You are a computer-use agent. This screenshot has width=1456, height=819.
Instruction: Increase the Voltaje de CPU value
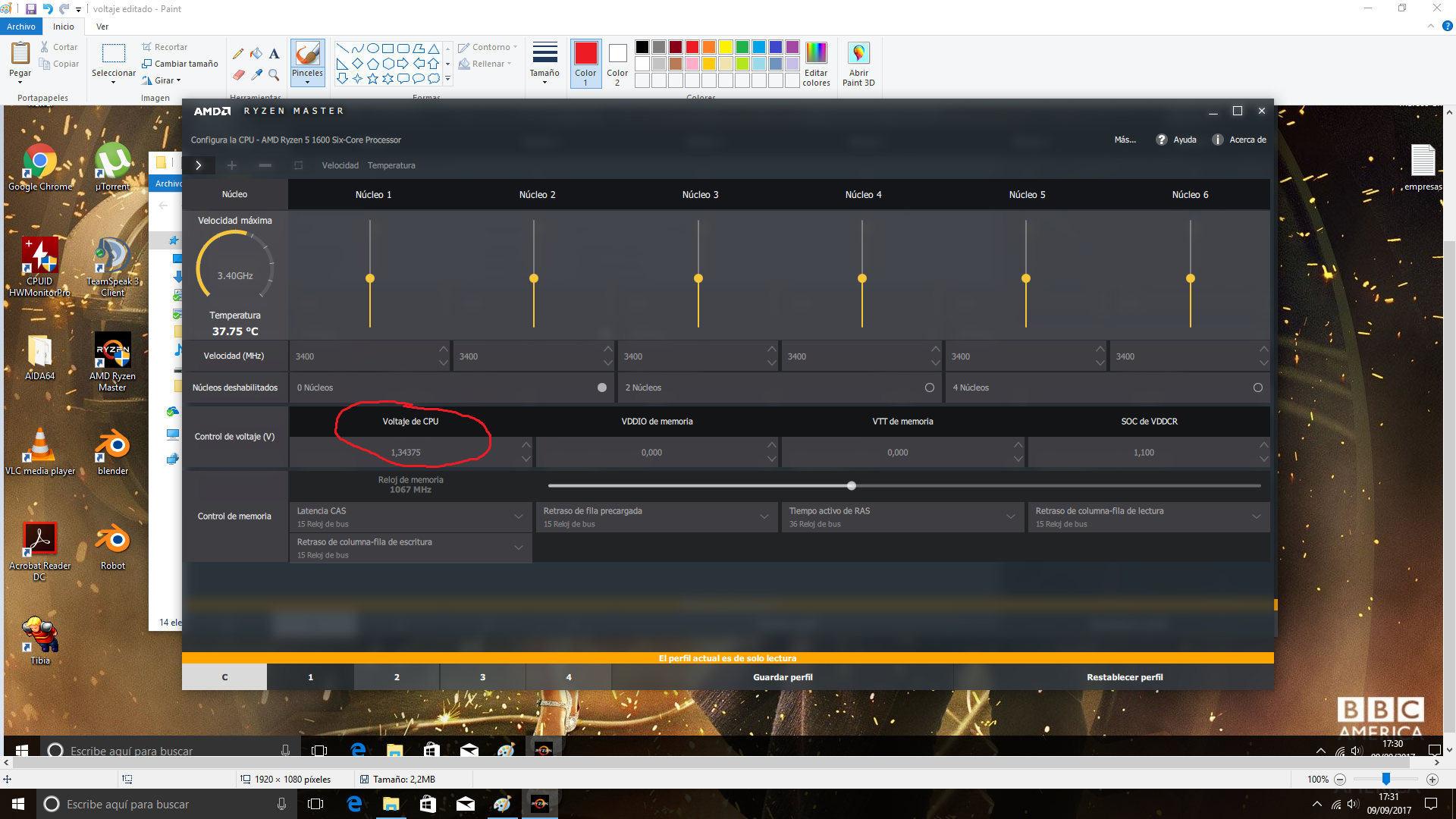pyautogui.click(x=526, y=444)
